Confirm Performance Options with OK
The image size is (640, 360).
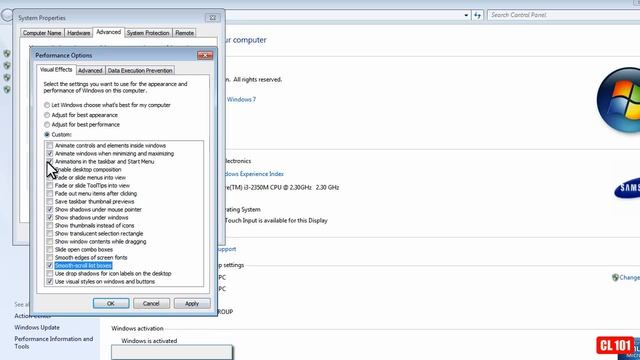(111, 303)
